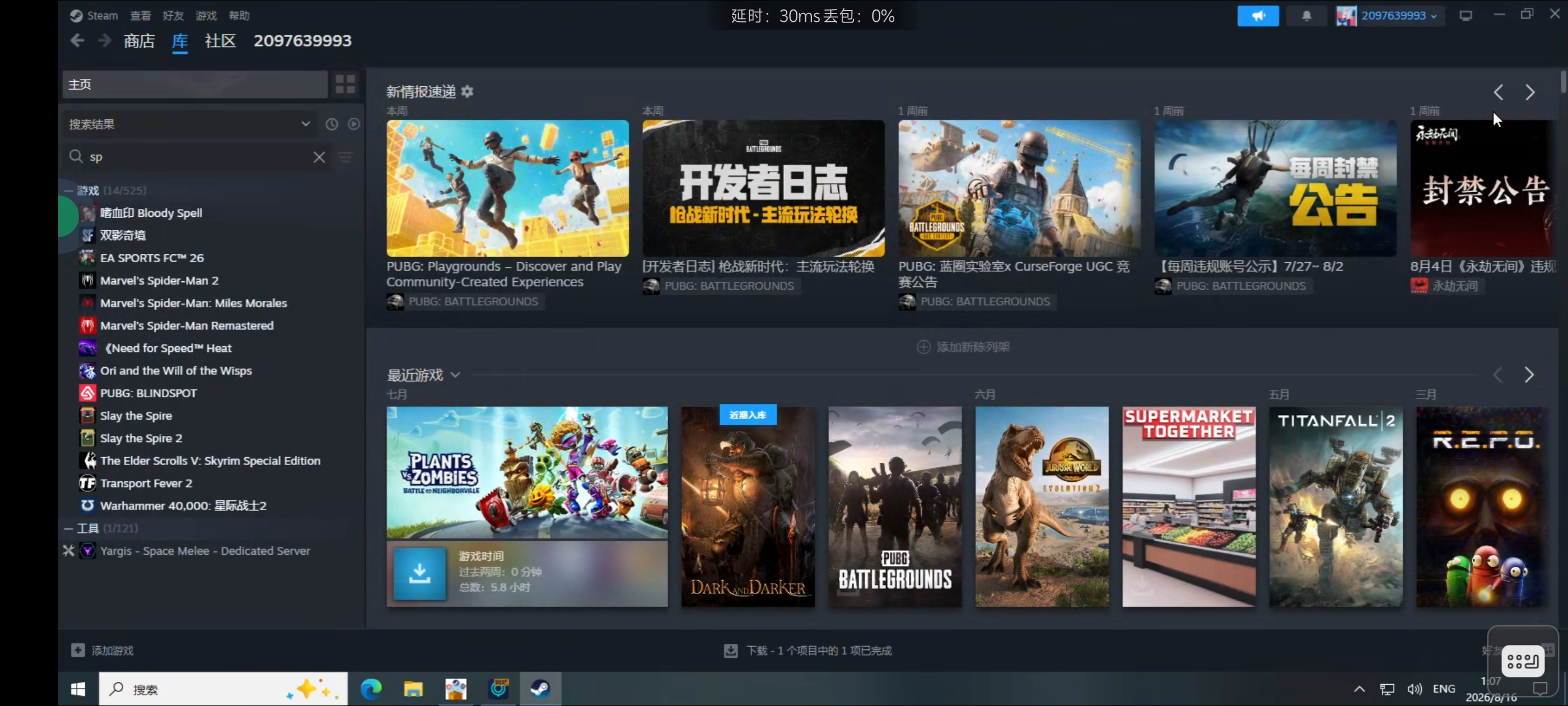
Task: Select Slay the Spire 2
Action: pos(141,439)
